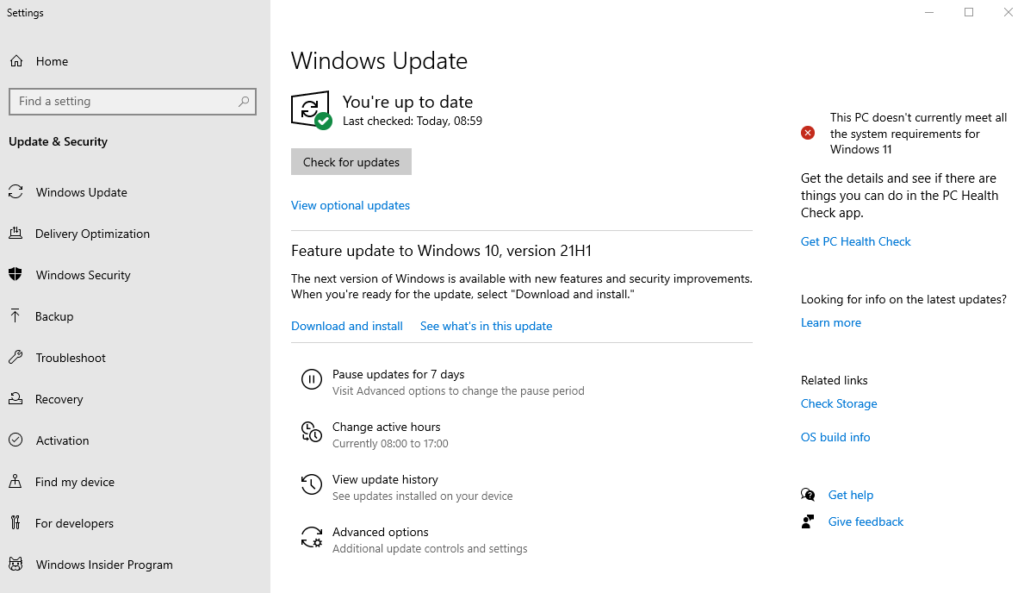Click 'Feature update to Windows 10, version 21H1' heading
The height and width of the screenshot is (593, 1024).
pos(441,251)
